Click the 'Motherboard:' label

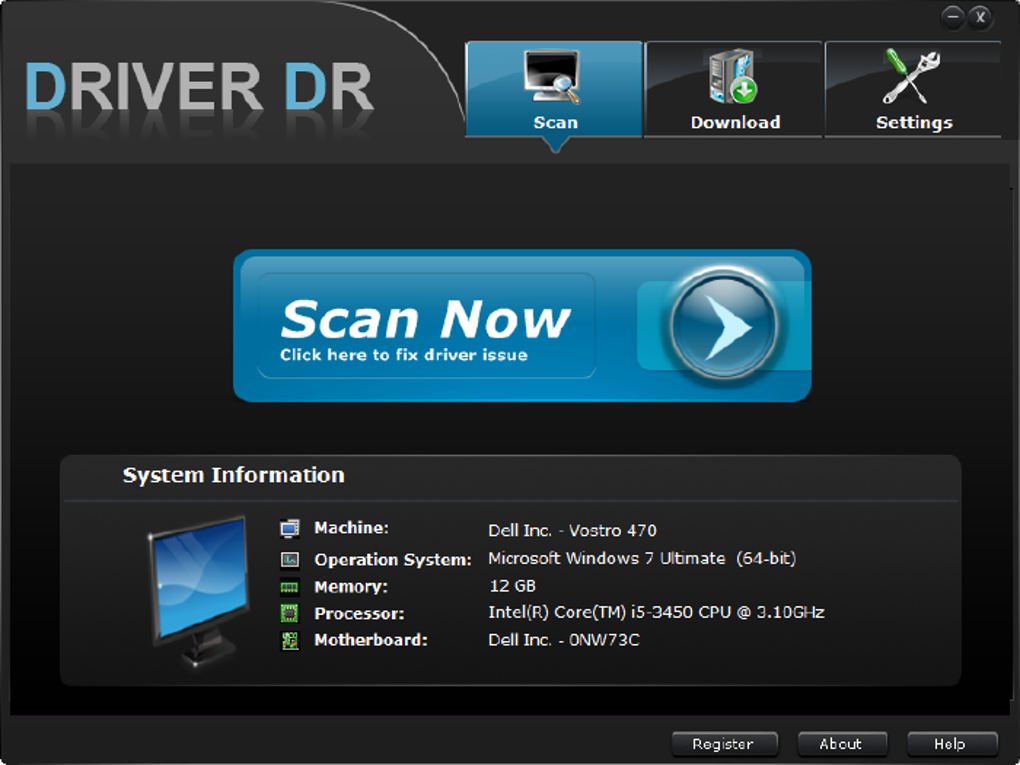tap(371, 640)
